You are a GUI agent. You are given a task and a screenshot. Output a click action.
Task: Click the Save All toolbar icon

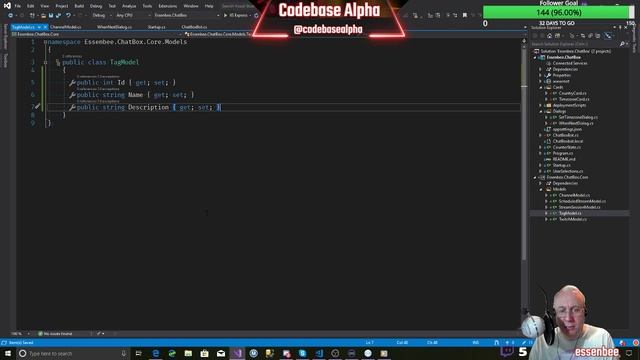point(58,15)
